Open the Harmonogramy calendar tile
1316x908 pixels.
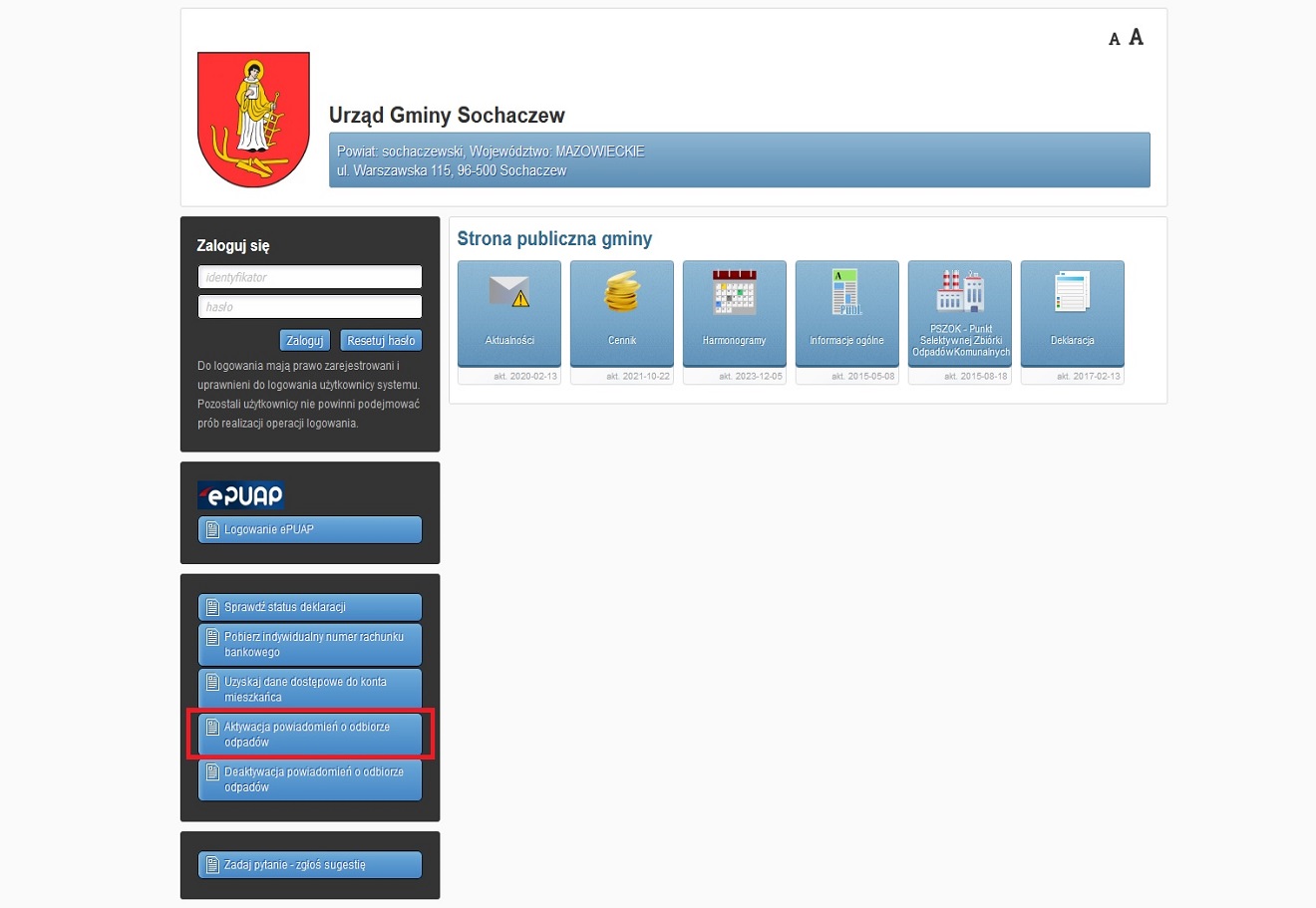[x=735, y=313]
